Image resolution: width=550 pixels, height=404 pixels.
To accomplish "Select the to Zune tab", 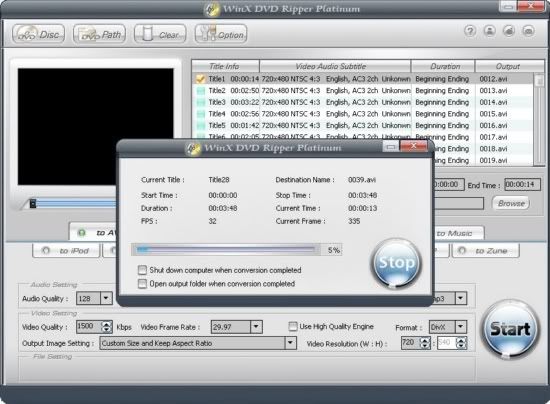I will click(x=485, y=251).
